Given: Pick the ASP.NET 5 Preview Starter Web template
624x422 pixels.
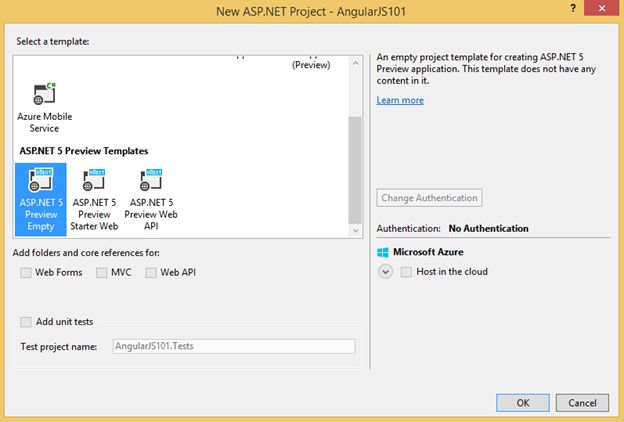Looking at the screenshot, I should pyautogui.click(x=94, y=199).
